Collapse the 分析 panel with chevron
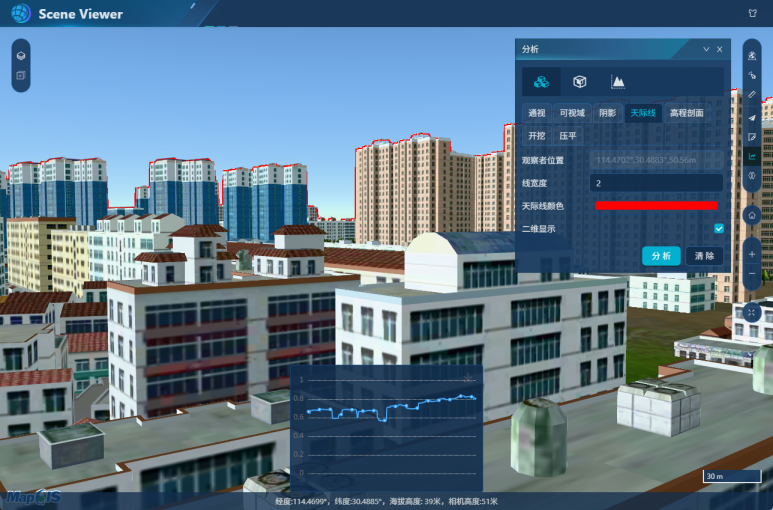This screenshot has width=773, height=510. (x=706, y=49)
